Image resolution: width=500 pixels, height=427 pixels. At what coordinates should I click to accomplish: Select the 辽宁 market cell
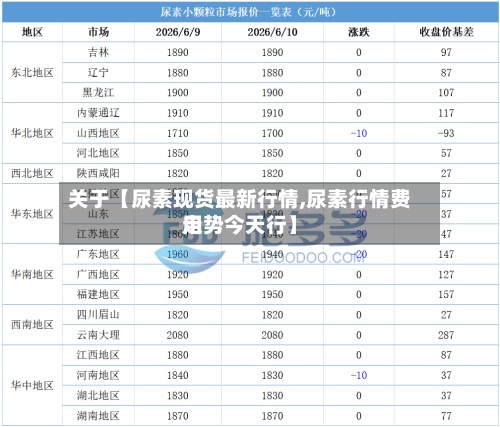click(x=98, y=72)
